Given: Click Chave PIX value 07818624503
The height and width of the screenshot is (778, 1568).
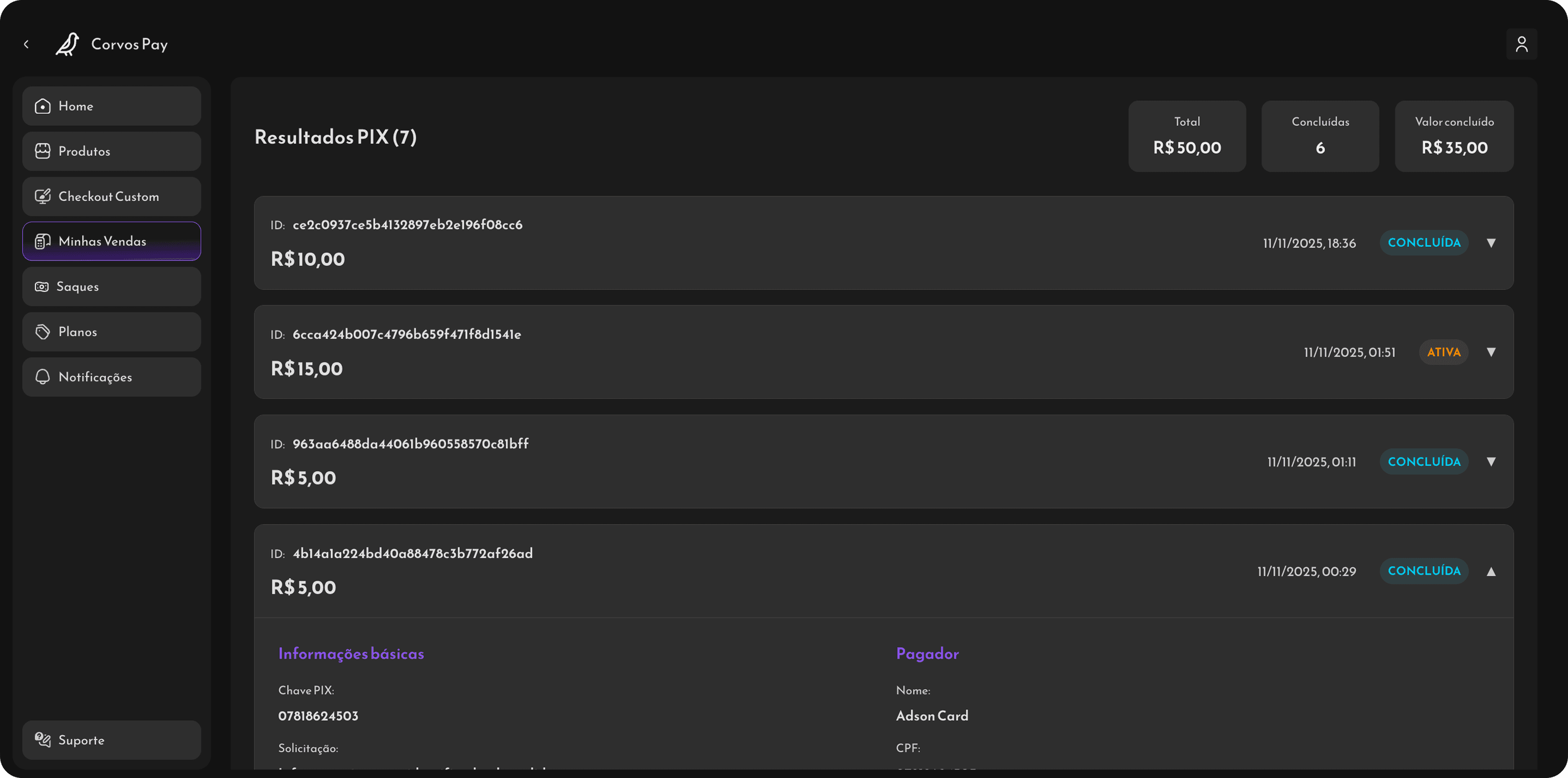Looking at the screenshot, I should [x=318, y=716].
